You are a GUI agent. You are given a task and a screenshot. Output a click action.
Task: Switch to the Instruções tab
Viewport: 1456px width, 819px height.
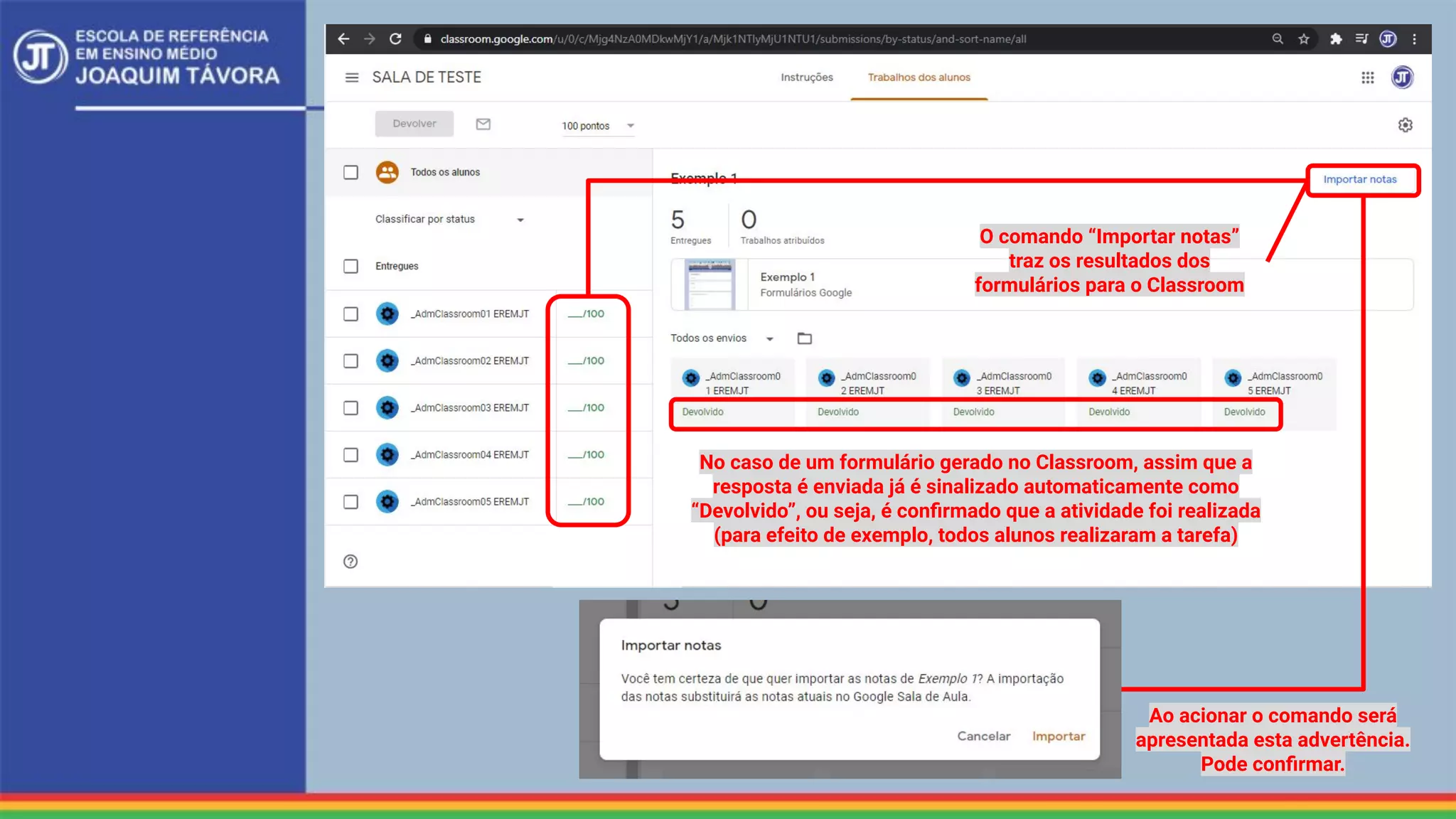807,77
